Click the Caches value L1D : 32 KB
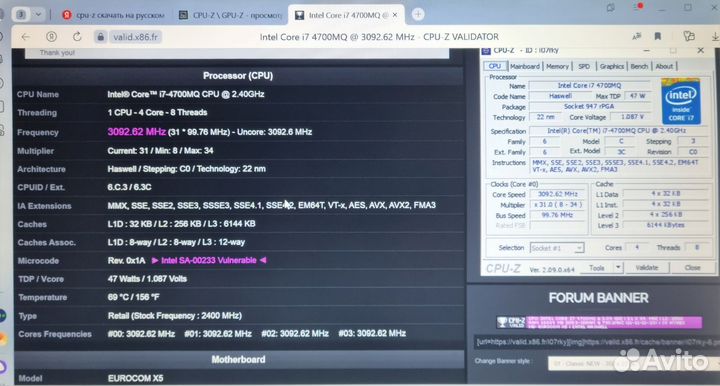 point(181,224)
